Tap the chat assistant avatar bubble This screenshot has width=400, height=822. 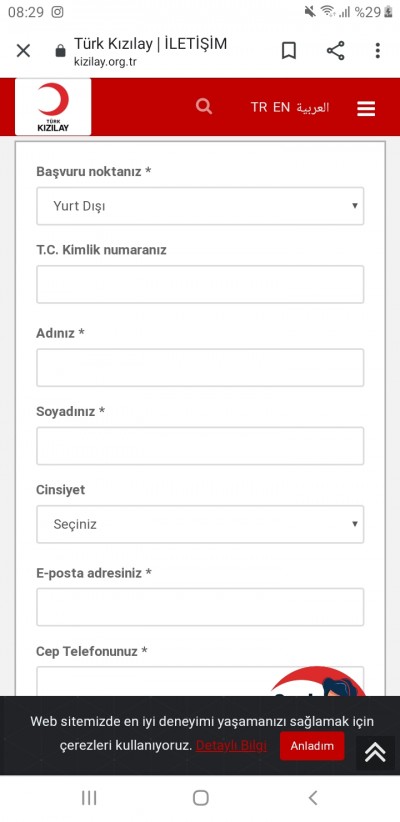(318, 682)
